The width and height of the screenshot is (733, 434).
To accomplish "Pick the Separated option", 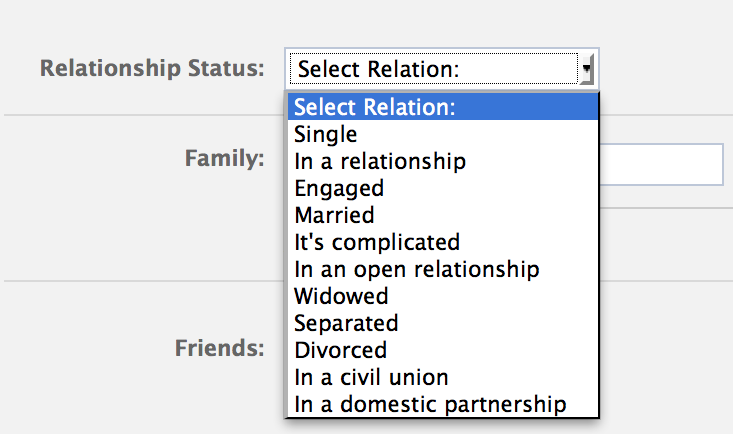I will pyautogui.click(x=346, y=323).
